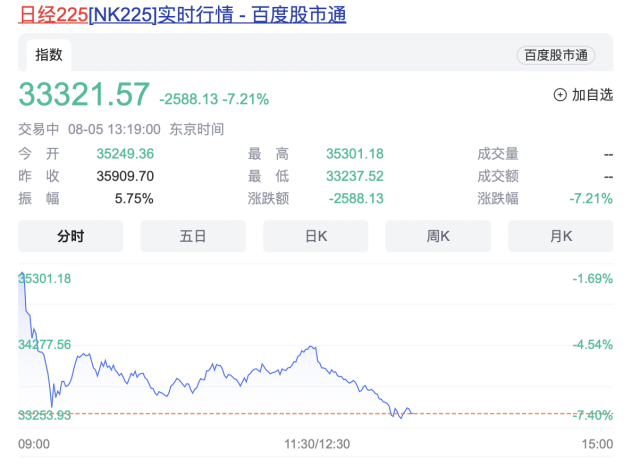
Task: Click the change text -2588.13 -7.21% beside price
Action: pos(214,99)
